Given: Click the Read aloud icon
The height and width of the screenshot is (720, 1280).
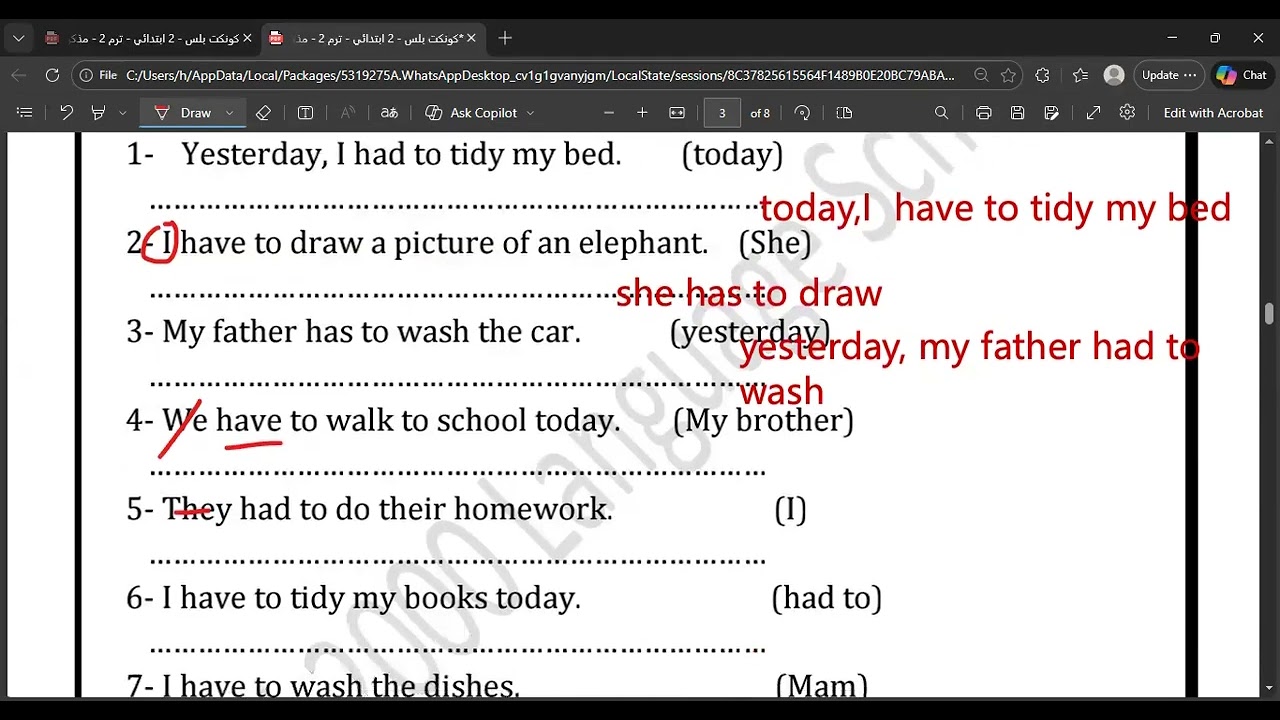Looking at the screenshot, I should (x=347, y=113).
